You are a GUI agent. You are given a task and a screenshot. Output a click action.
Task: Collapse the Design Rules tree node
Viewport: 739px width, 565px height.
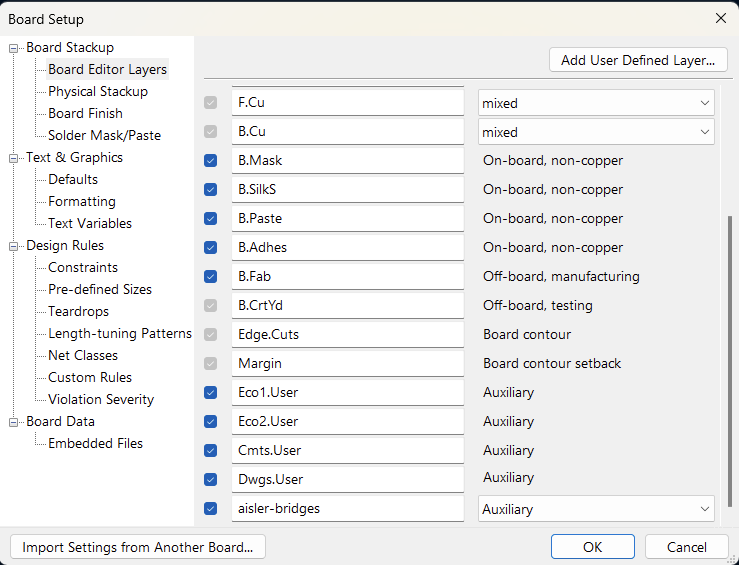15,246
